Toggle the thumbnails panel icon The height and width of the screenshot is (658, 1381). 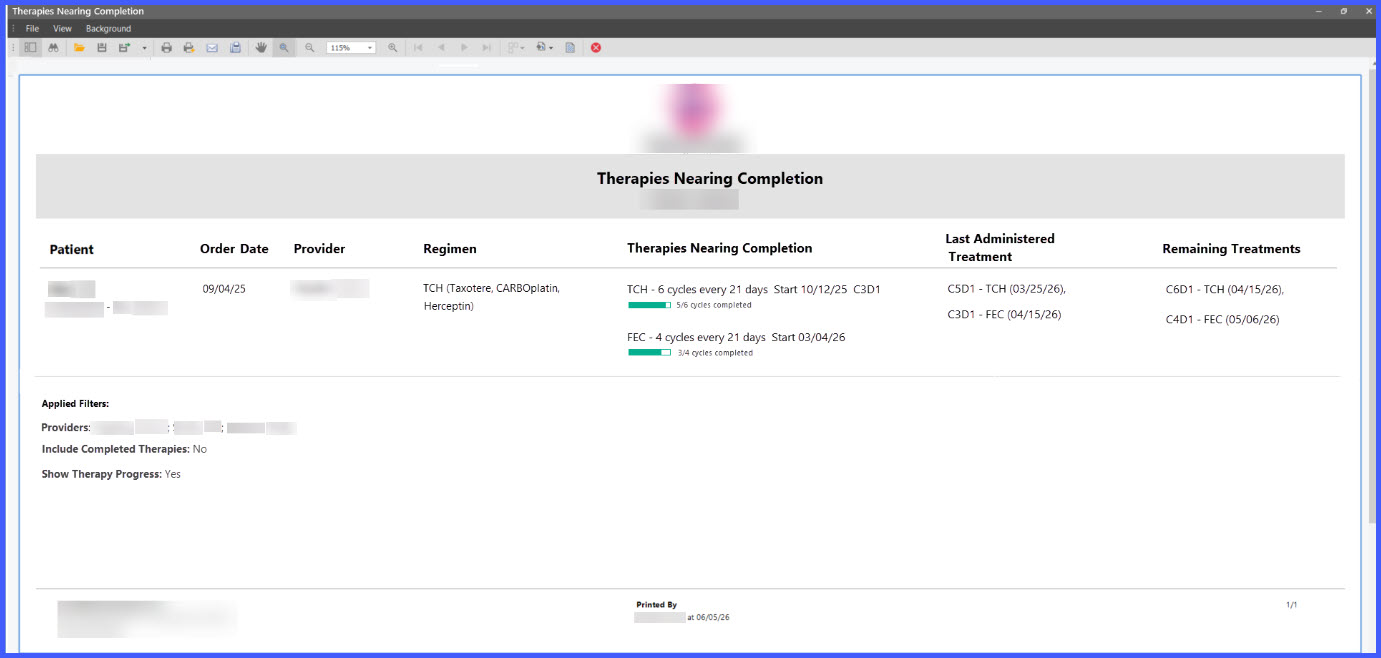pos(30,47)
